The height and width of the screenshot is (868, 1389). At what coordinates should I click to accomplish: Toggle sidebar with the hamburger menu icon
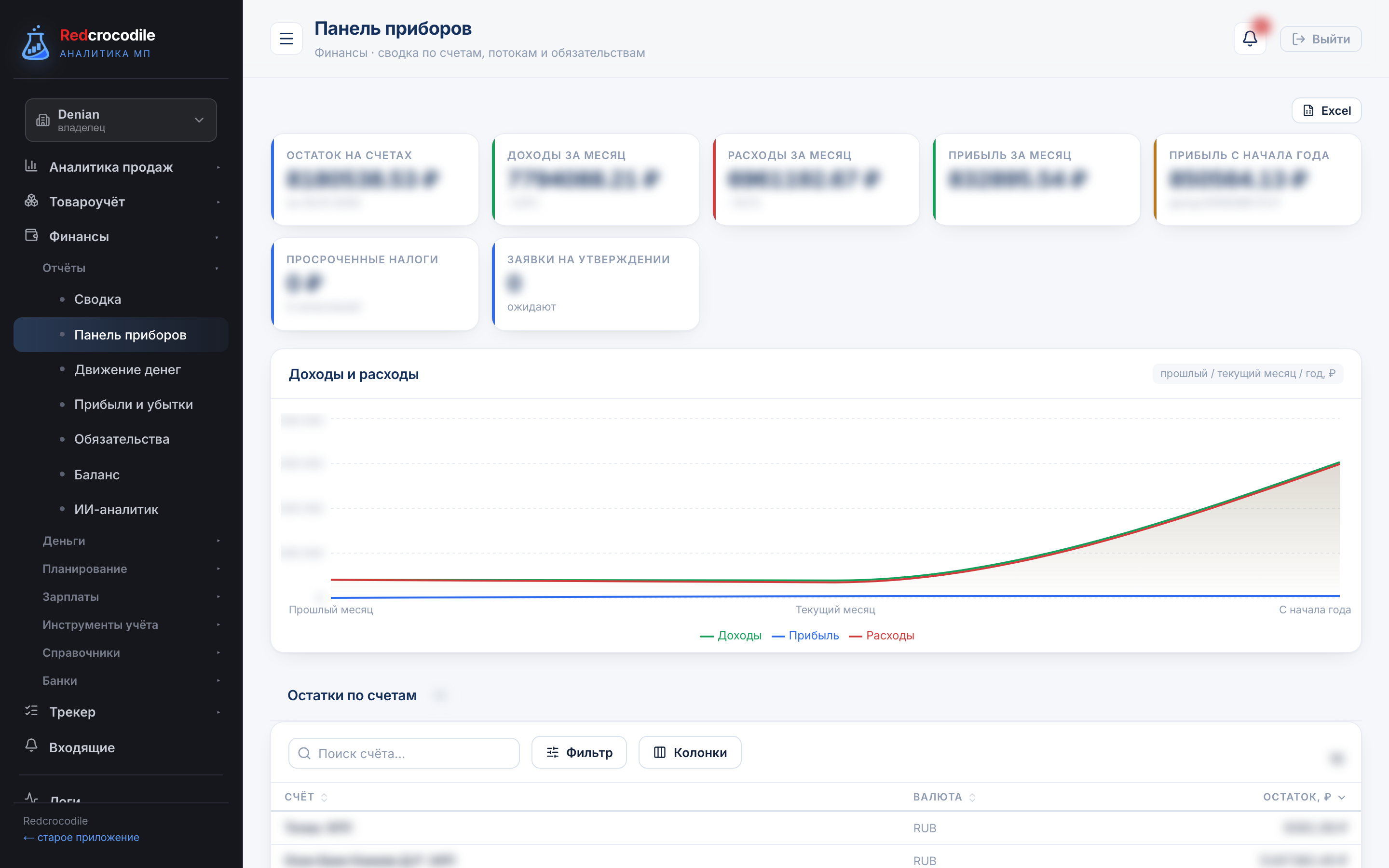286,39
